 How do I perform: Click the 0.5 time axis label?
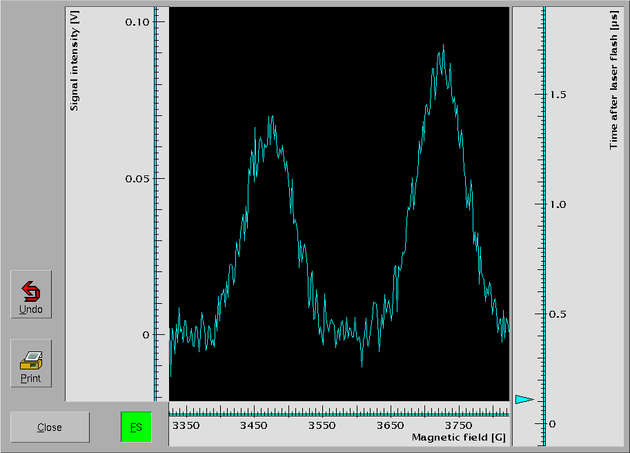click(x=558, y=314)
